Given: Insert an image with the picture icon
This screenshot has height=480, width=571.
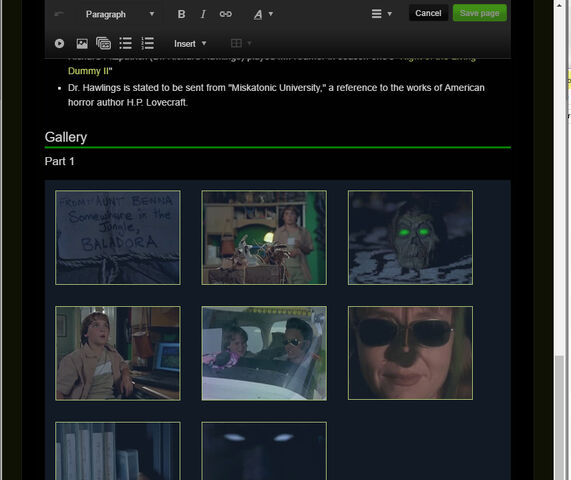Looking at the screenshot, I should [82, 44].
